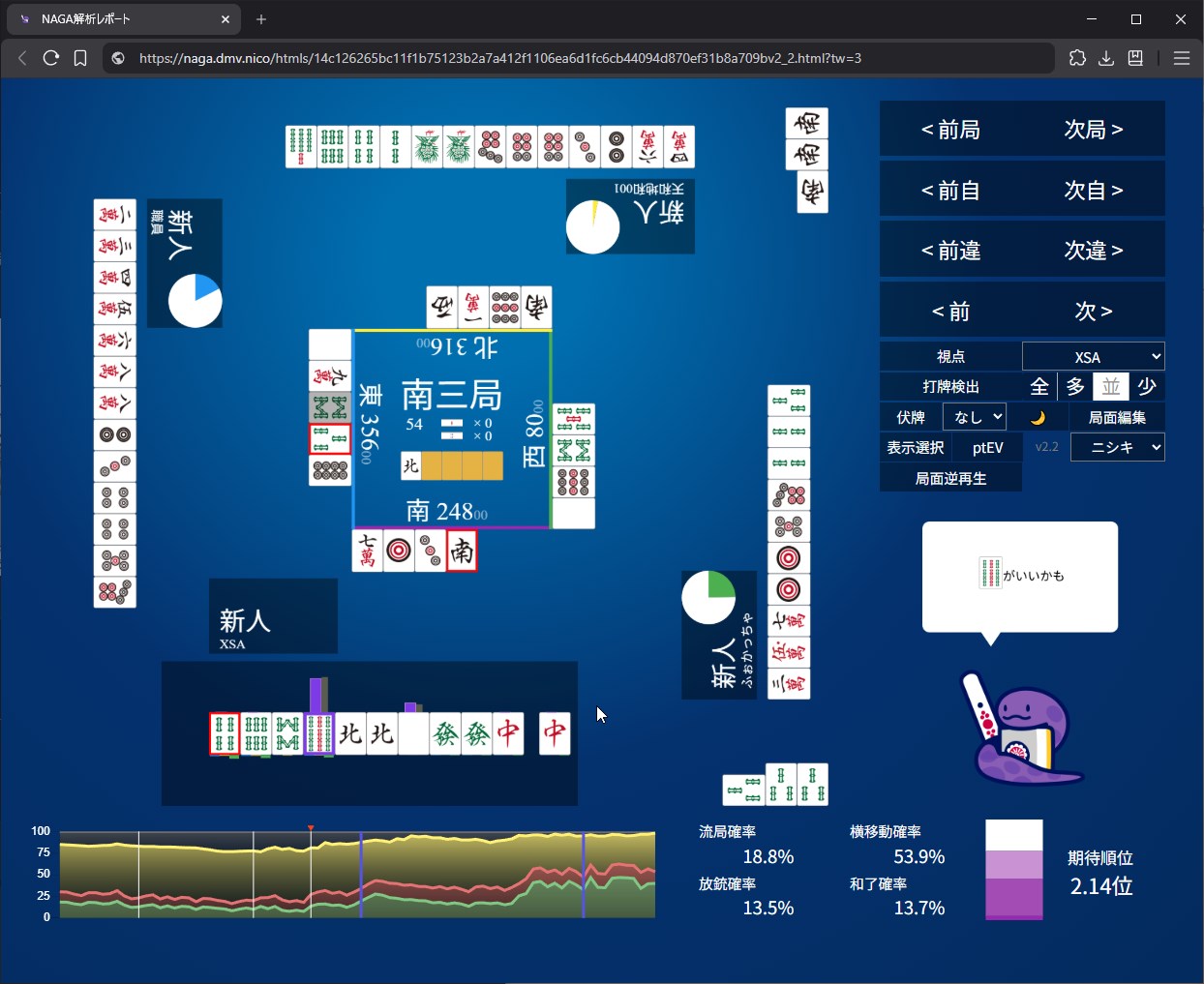1204x984 pixels.
Task: Click the red marker on the timeline graph
Action: click(311, 828)
